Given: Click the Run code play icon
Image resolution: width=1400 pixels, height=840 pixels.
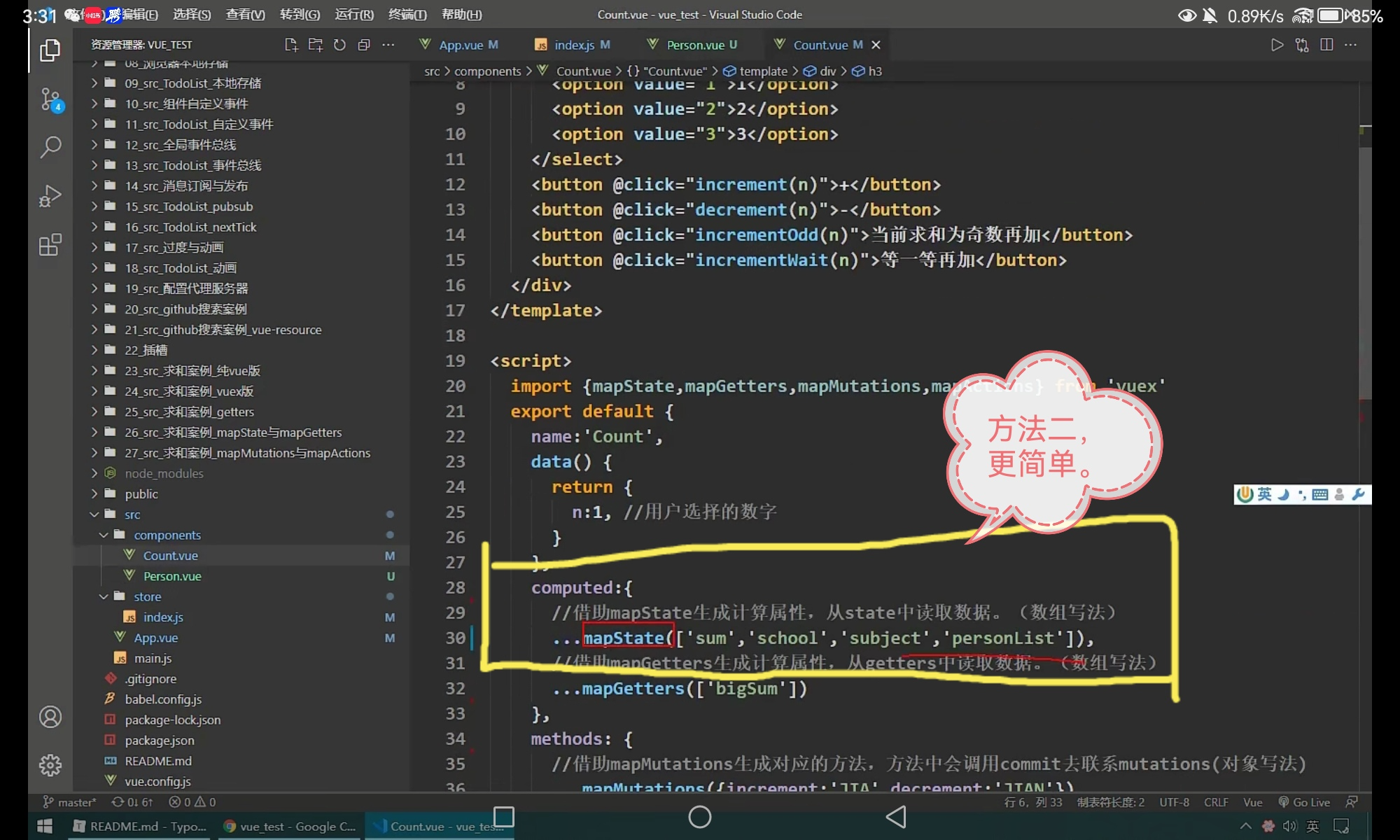Looking at the screenshot, I should pyautogui.click(x=1277, y=45).
